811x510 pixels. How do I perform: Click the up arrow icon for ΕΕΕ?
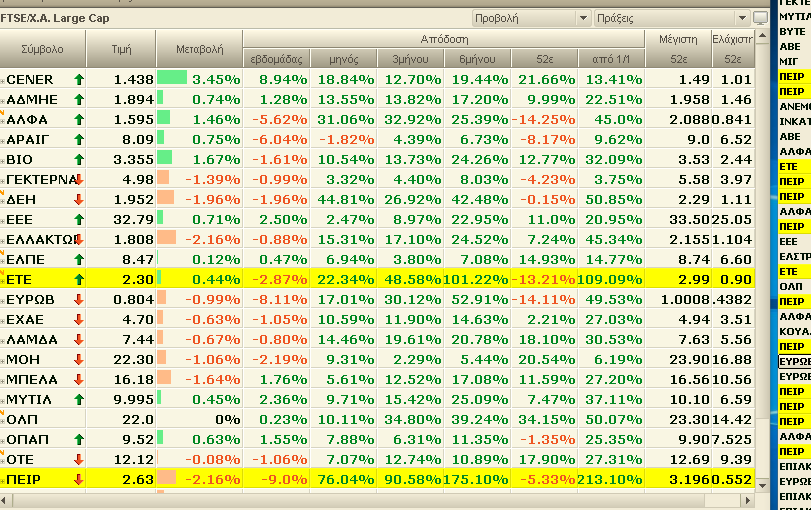tap(79, 219)
